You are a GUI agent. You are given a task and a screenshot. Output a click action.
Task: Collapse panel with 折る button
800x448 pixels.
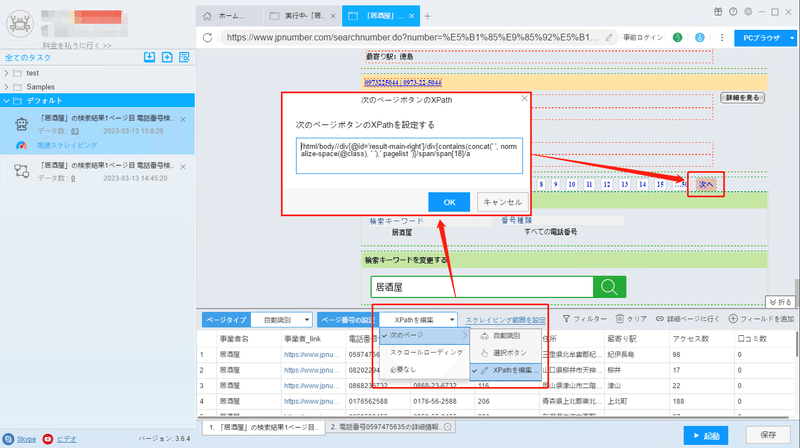[x=780, y=303]
